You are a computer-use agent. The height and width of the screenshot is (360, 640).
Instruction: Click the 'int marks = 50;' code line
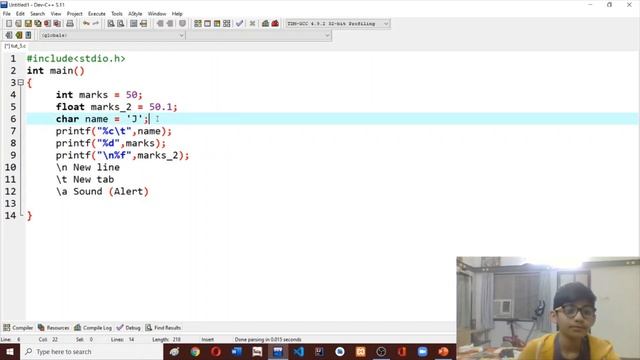click(99, 95)
